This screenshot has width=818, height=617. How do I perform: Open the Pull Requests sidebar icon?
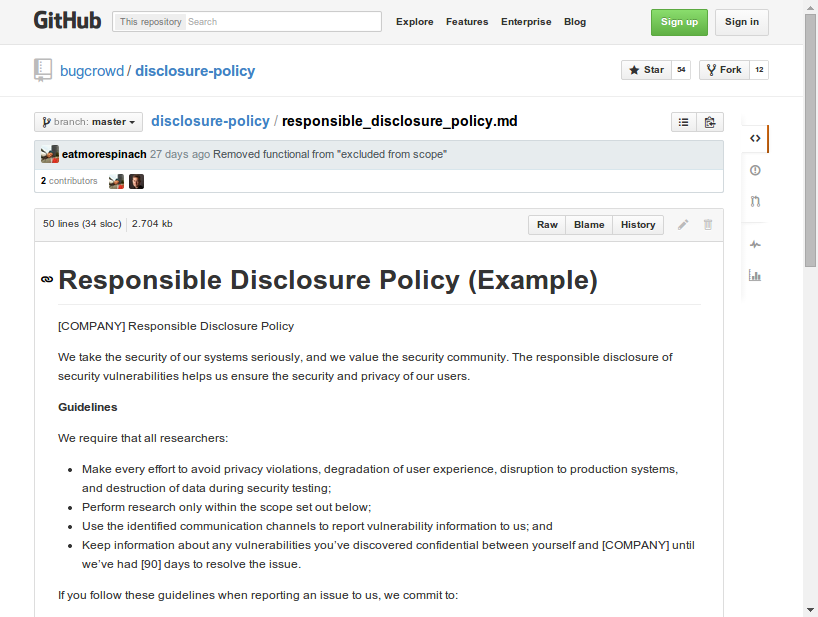[x=755, y=201]
